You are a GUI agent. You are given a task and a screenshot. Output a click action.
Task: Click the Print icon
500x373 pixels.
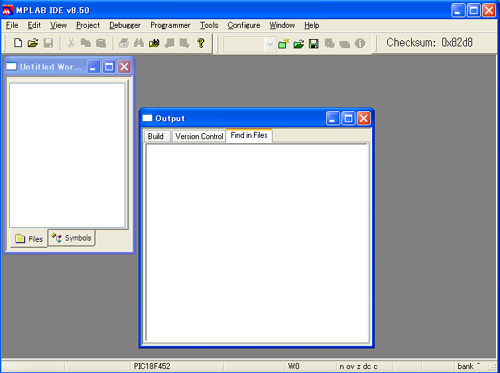(124, 43)
